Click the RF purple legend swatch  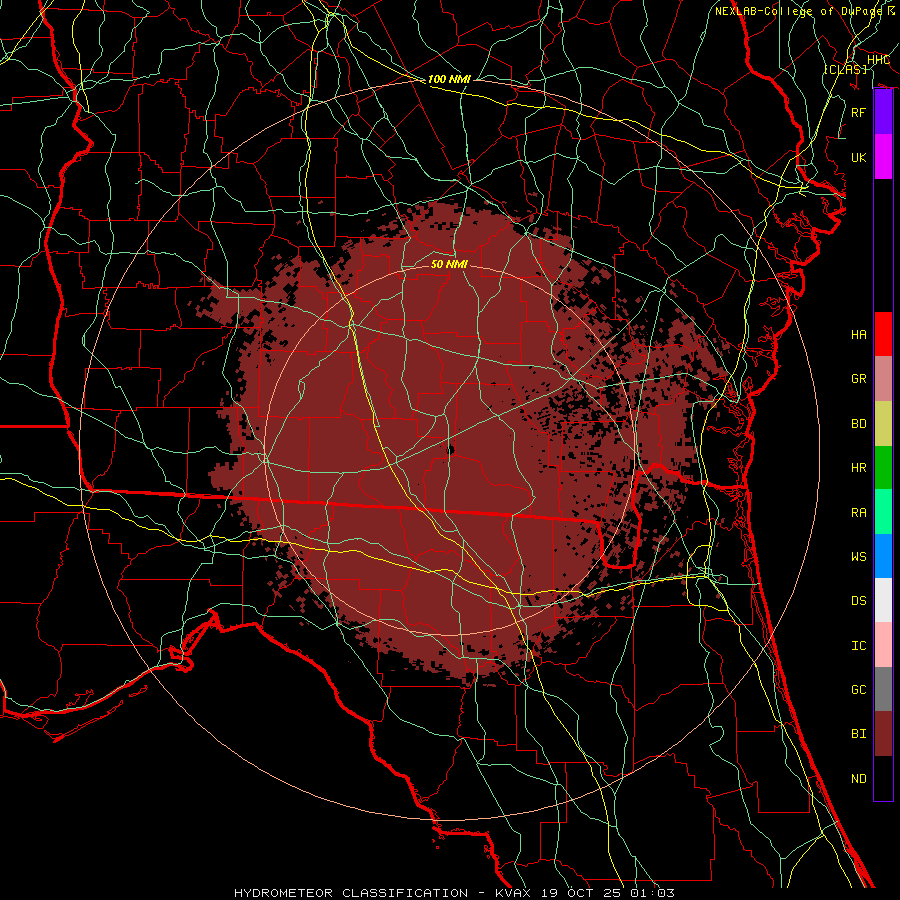[882, 112]
